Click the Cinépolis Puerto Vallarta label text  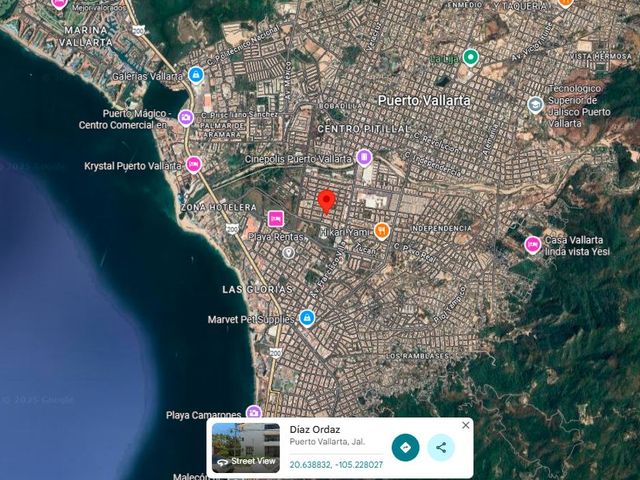298,159
